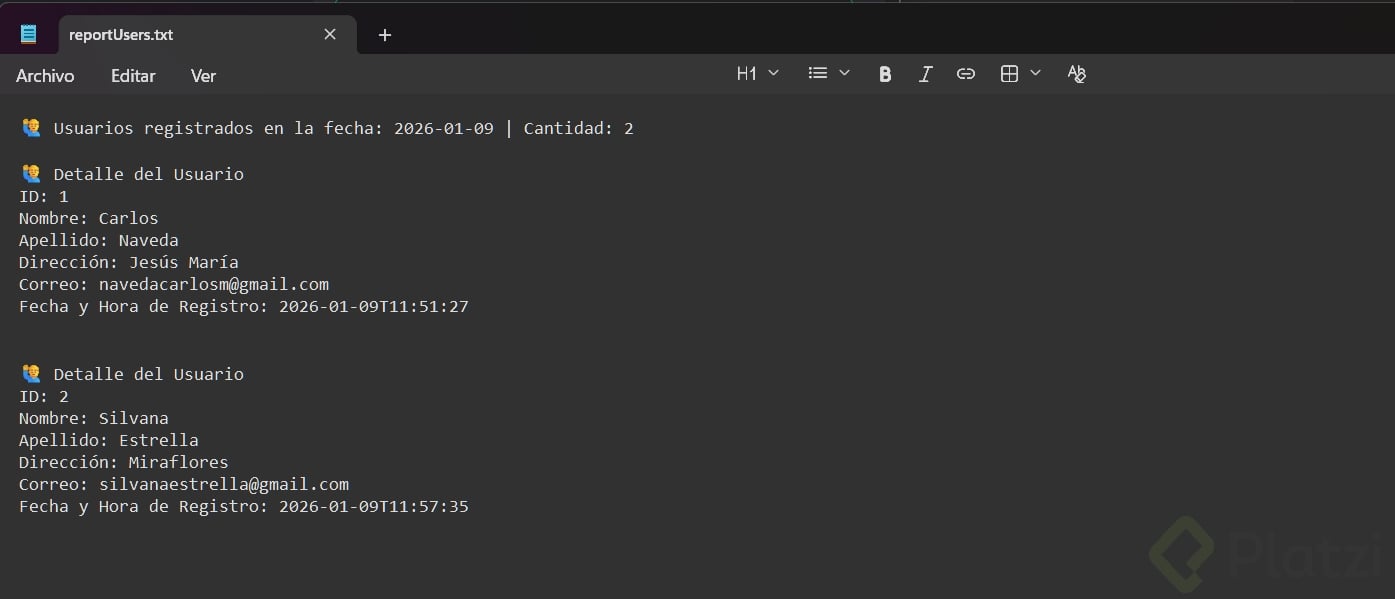Screen dimensions: 1395x599
Task: Click the bulleted list icon
Action: point(818,74)
